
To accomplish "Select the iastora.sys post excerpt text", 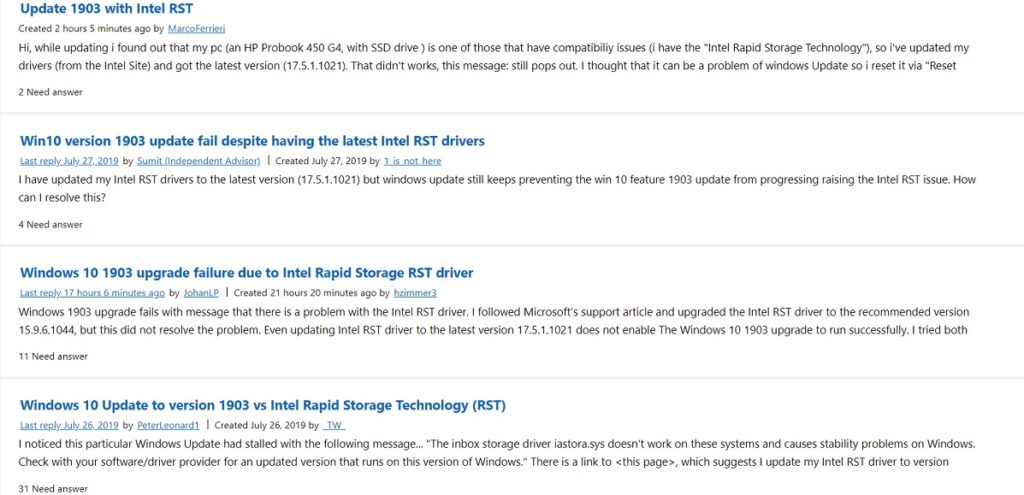I will tap(497, 453).
